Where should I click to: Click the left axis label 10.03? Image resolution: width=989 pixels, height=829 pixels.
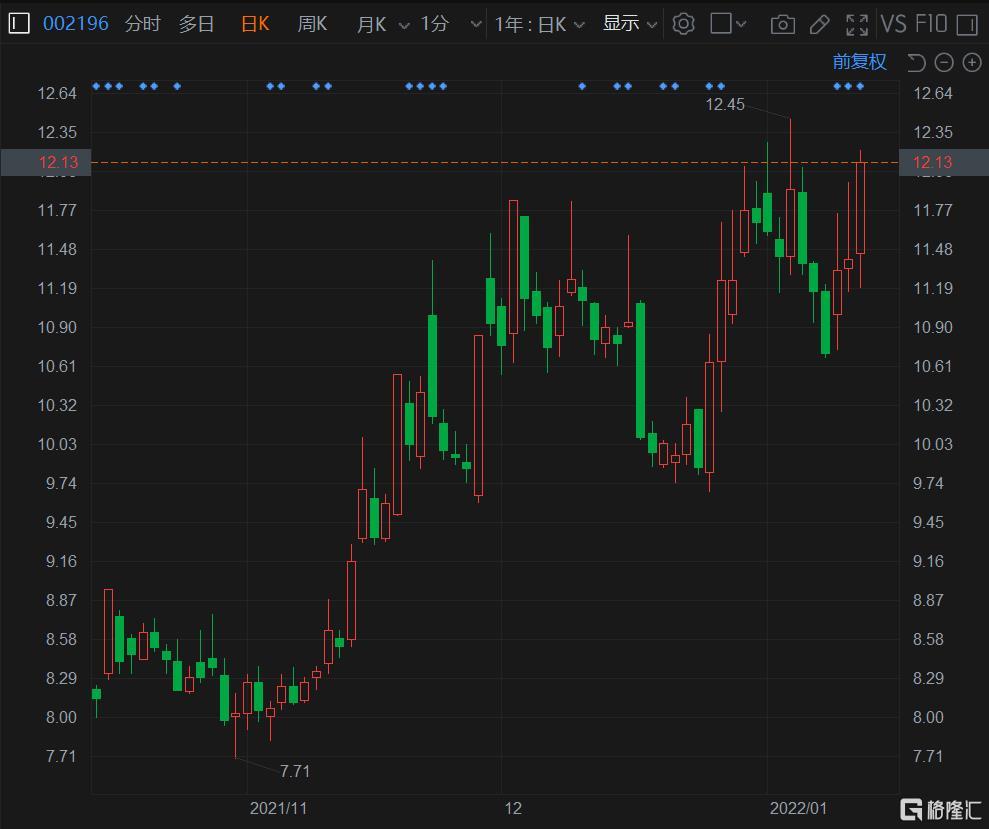57,444
